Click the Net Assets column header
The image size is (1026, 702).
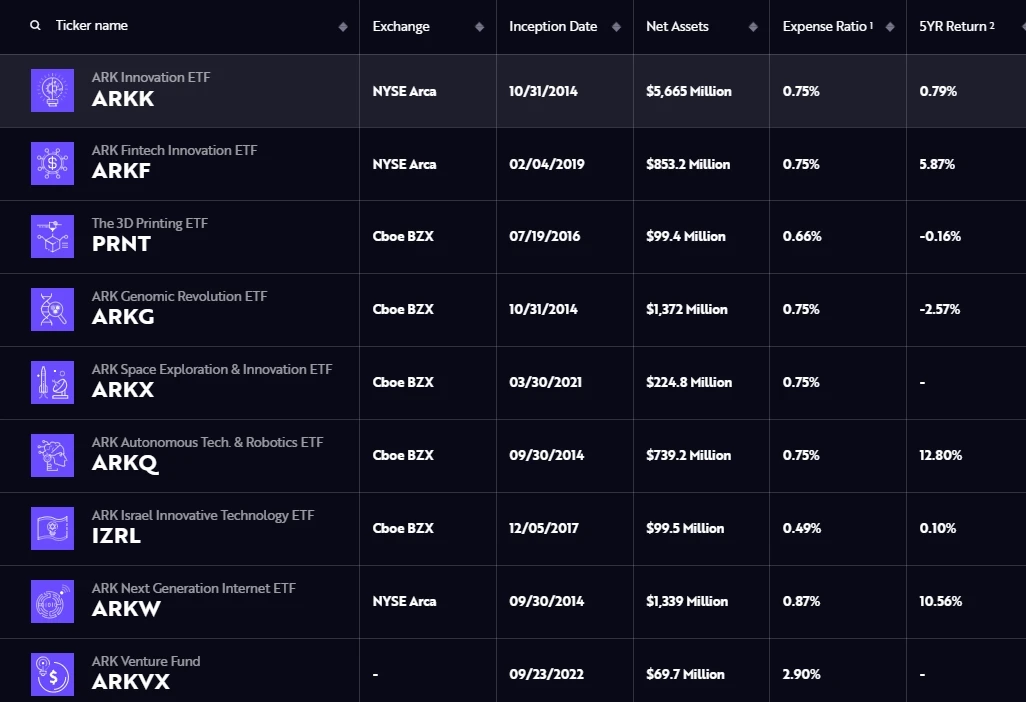click(x=677, y=27)
